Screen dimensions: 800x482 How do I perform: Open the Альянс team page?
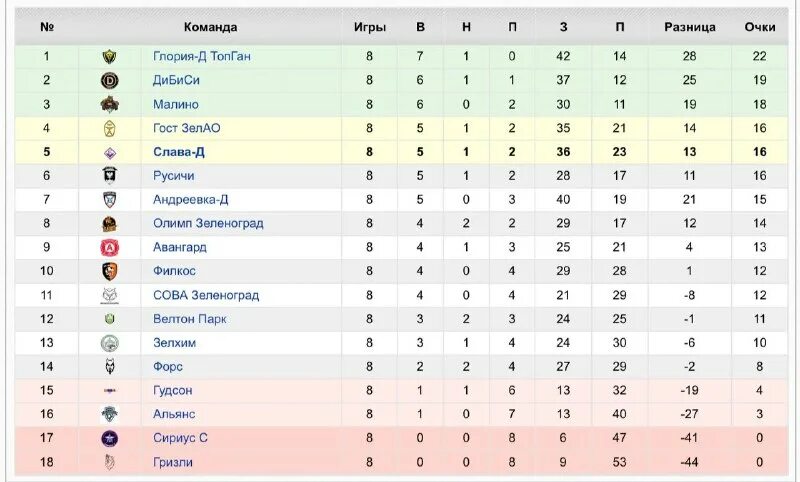[174, 414]
